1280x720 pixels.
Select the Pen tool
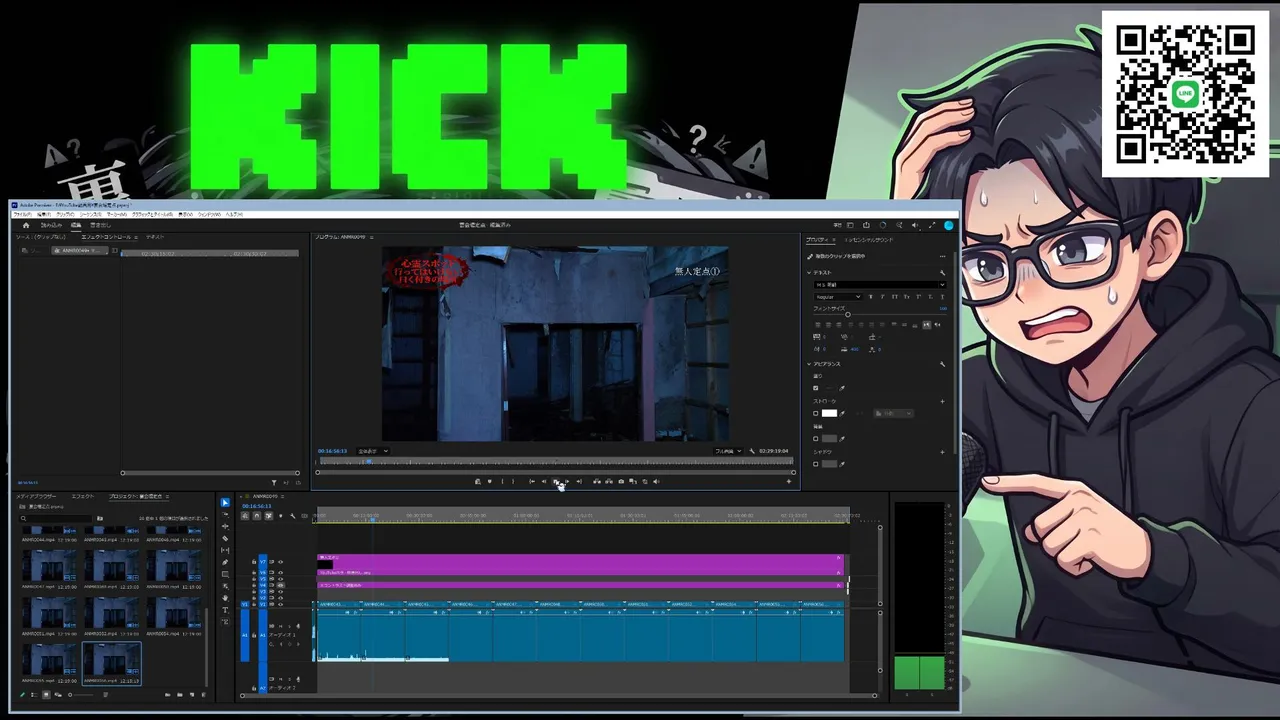(x=225, y=563)
